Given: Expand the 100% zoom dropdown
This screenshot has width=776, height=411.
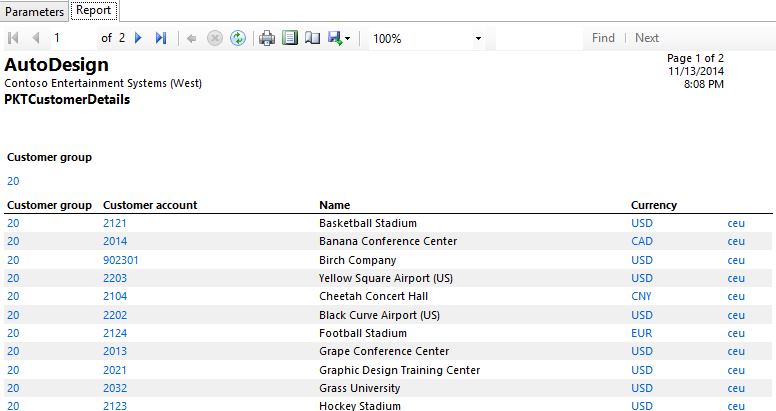Looking at the screenshot, I should (478, 38).
